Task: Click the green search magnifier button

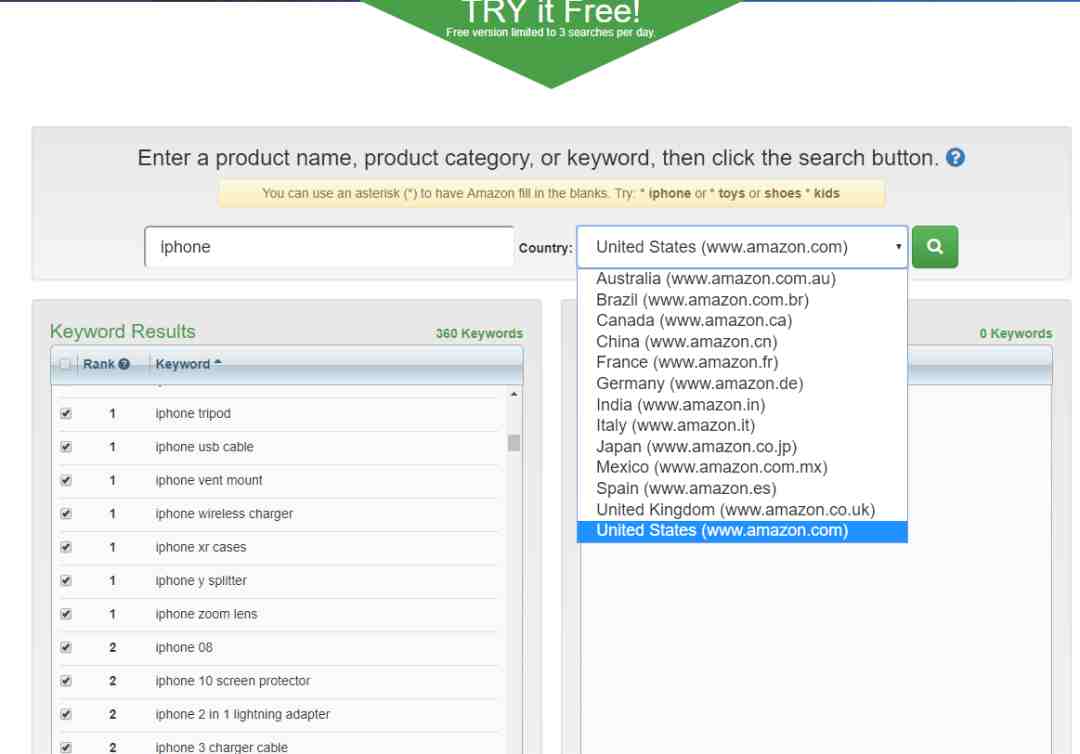Action: pyautogui.click(x=935, y=247)
